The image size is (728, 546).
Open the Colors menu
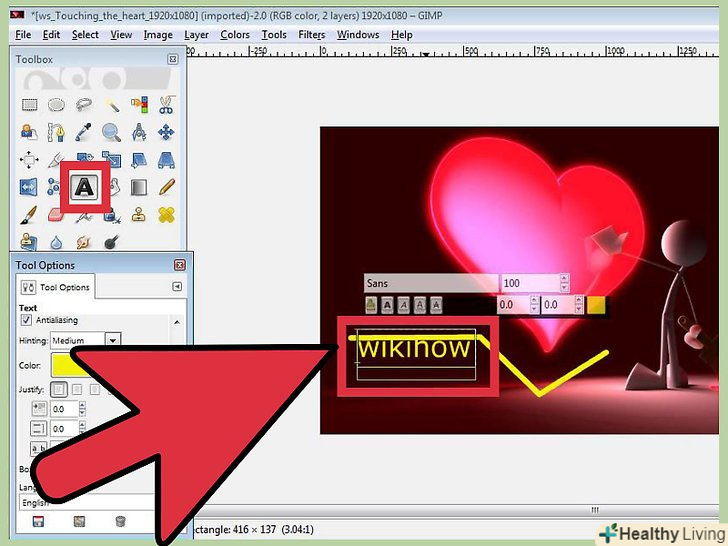tap(234, 35)
